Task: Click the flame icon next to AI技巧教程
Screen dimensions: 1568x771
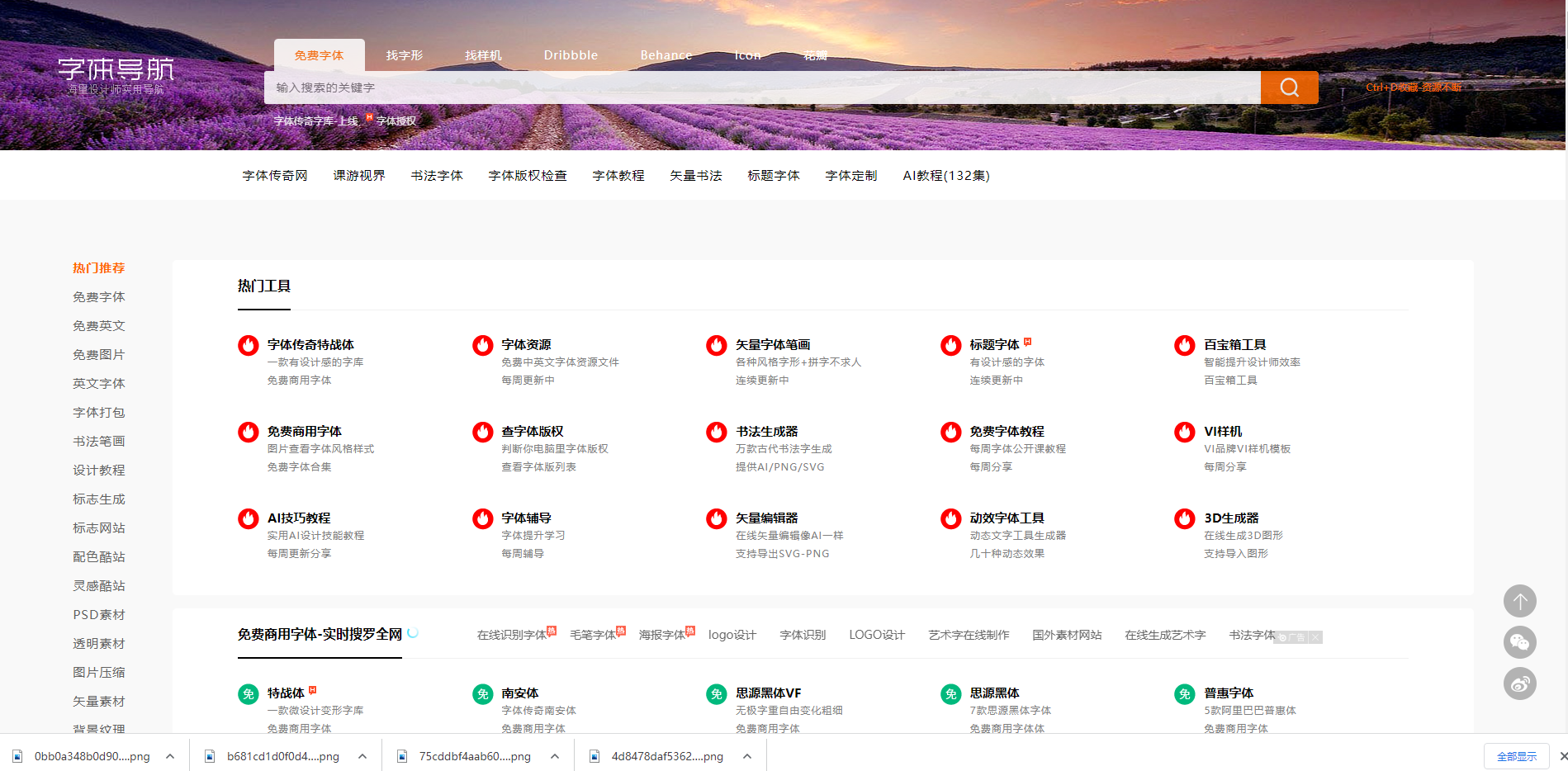Action: (249, 518)
